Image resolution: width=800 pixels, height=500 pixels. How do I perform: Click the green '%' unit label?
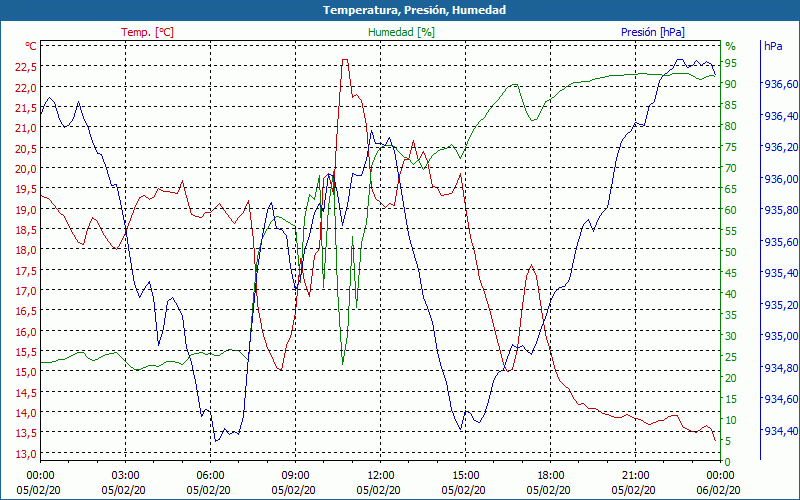pos(731,46)
